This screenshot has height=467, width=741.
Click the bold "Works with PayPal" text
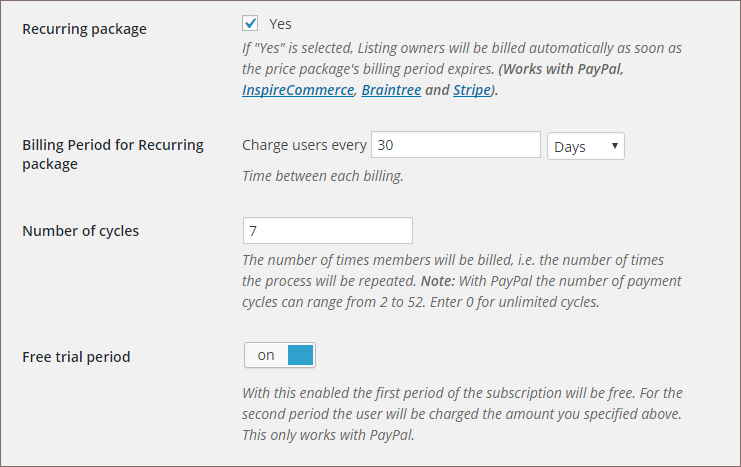point(562,69)
